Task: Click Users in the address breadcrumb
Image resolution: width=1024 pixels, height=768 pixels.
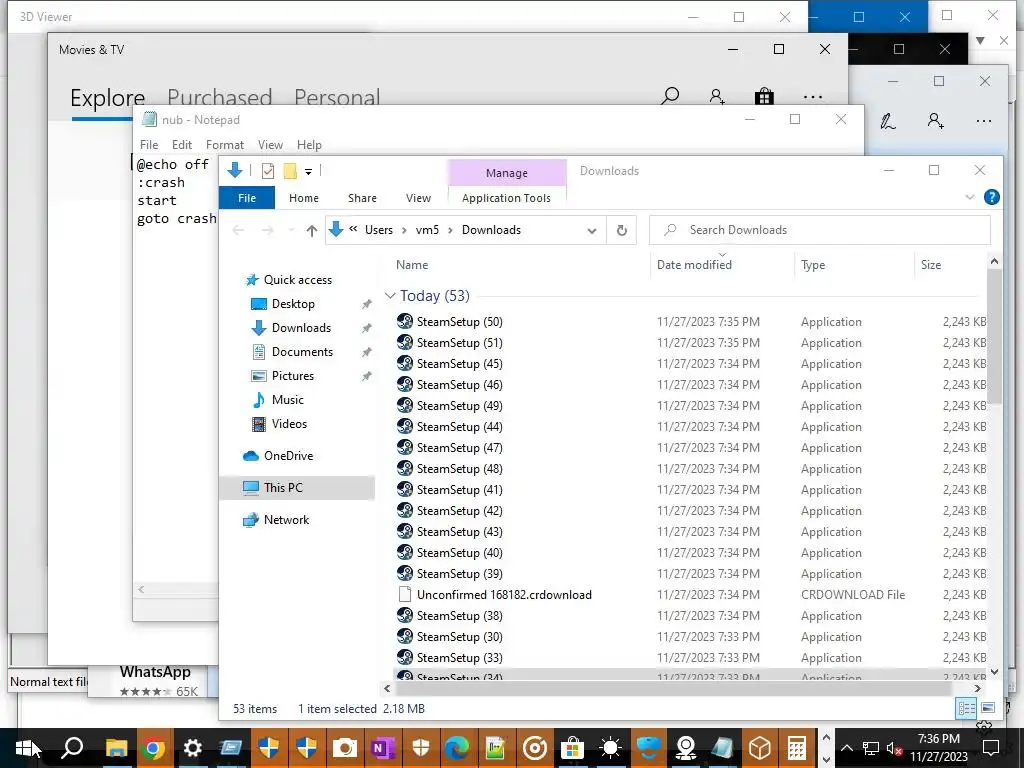Action: click(379, 230)
